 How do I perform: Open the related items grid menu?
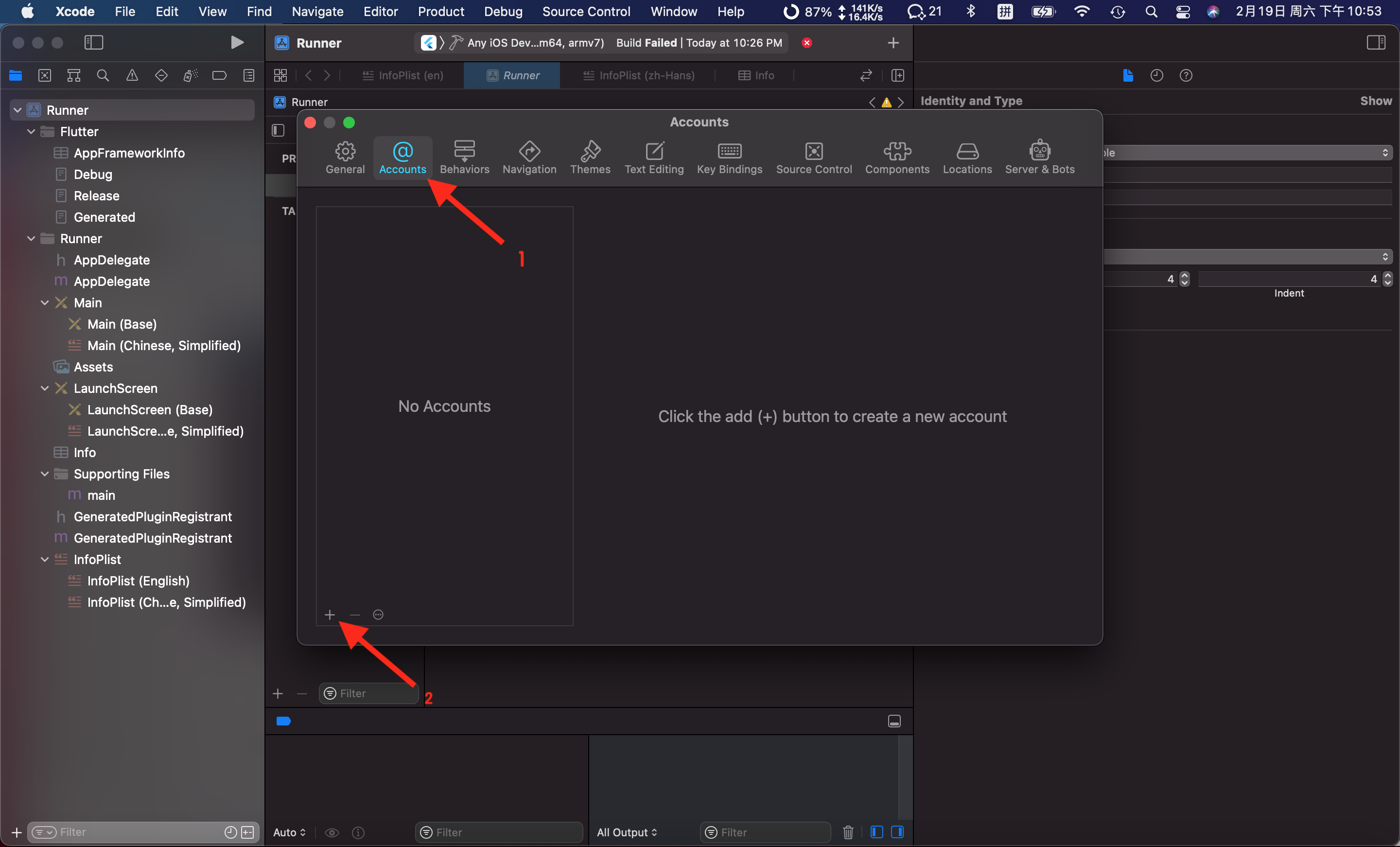coord(280,75)
